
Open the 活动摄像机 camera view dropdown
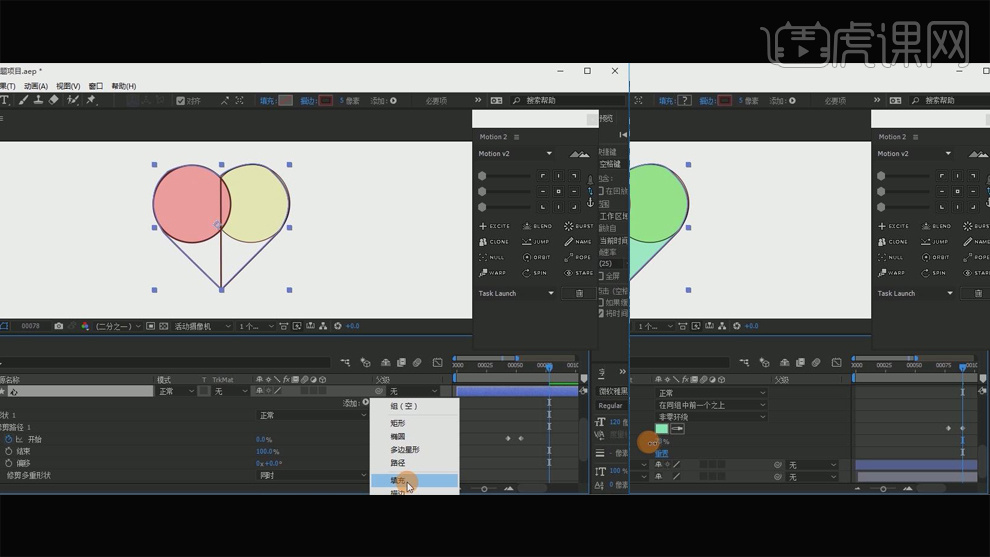click(203, 326)
